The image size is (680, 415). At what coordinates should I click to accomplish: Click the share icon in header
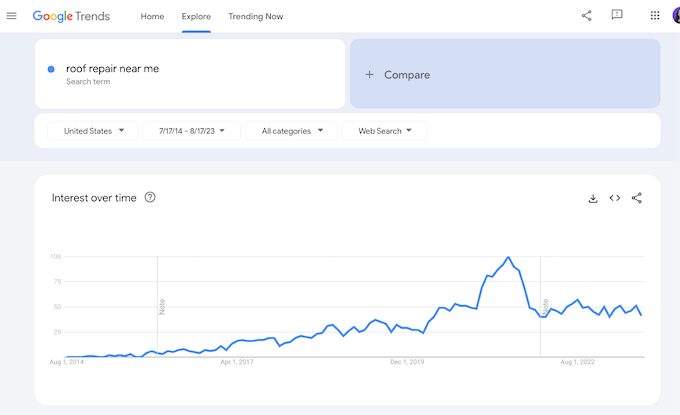point(587,16)
